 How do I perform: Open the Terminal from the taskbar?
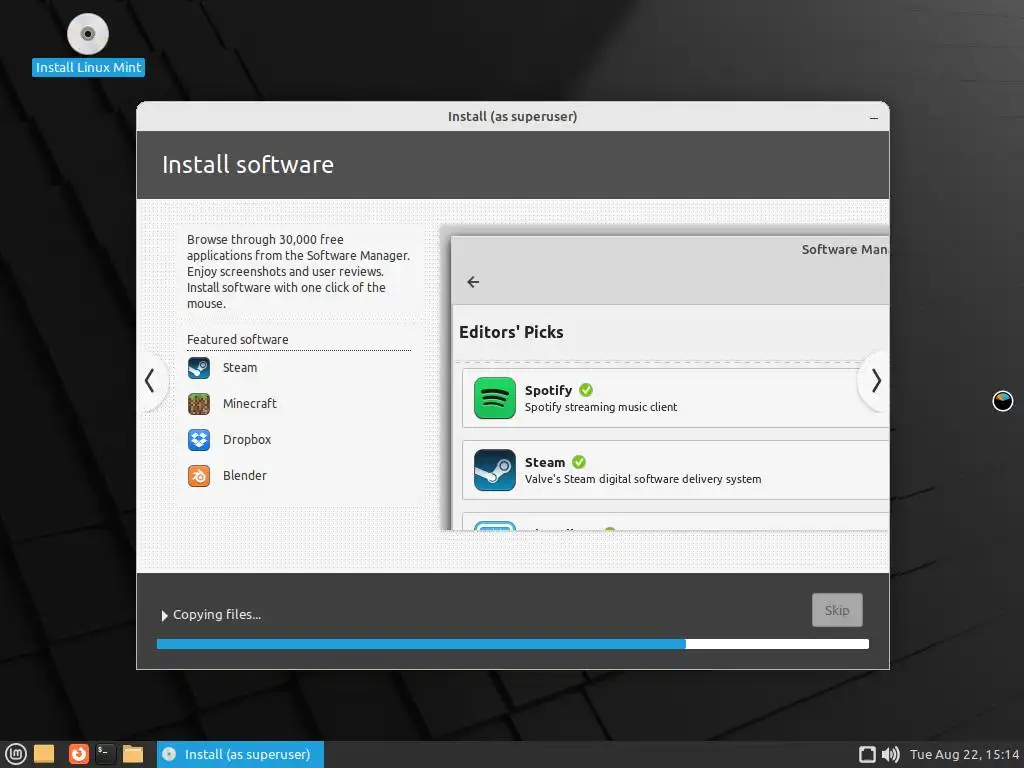106,754
